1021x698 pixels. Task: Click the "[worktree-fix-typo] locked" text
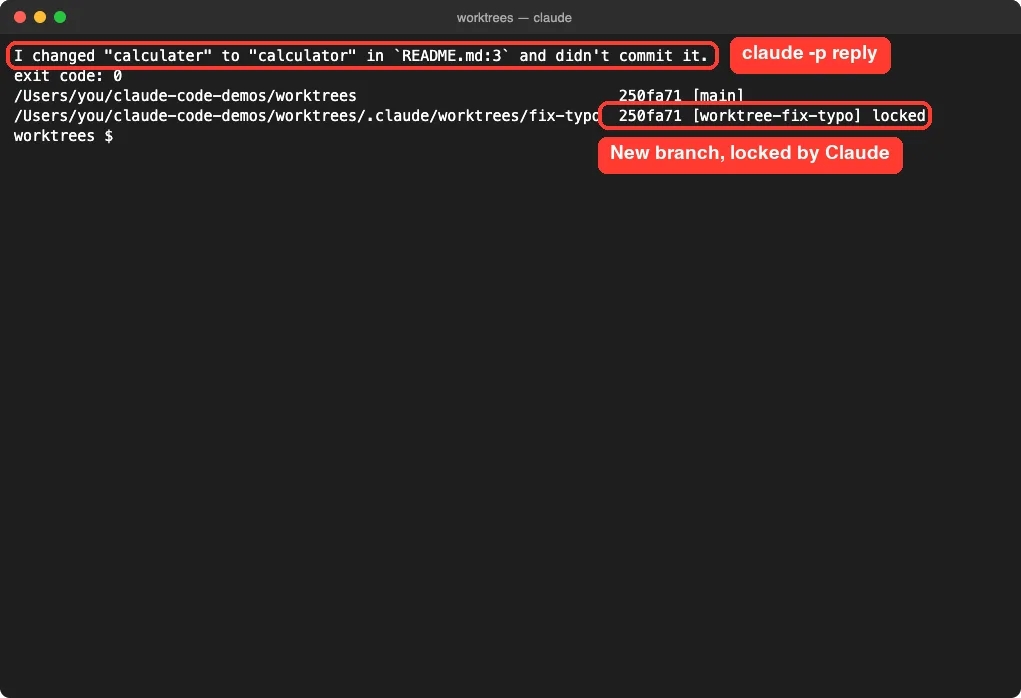click(809, 116)
